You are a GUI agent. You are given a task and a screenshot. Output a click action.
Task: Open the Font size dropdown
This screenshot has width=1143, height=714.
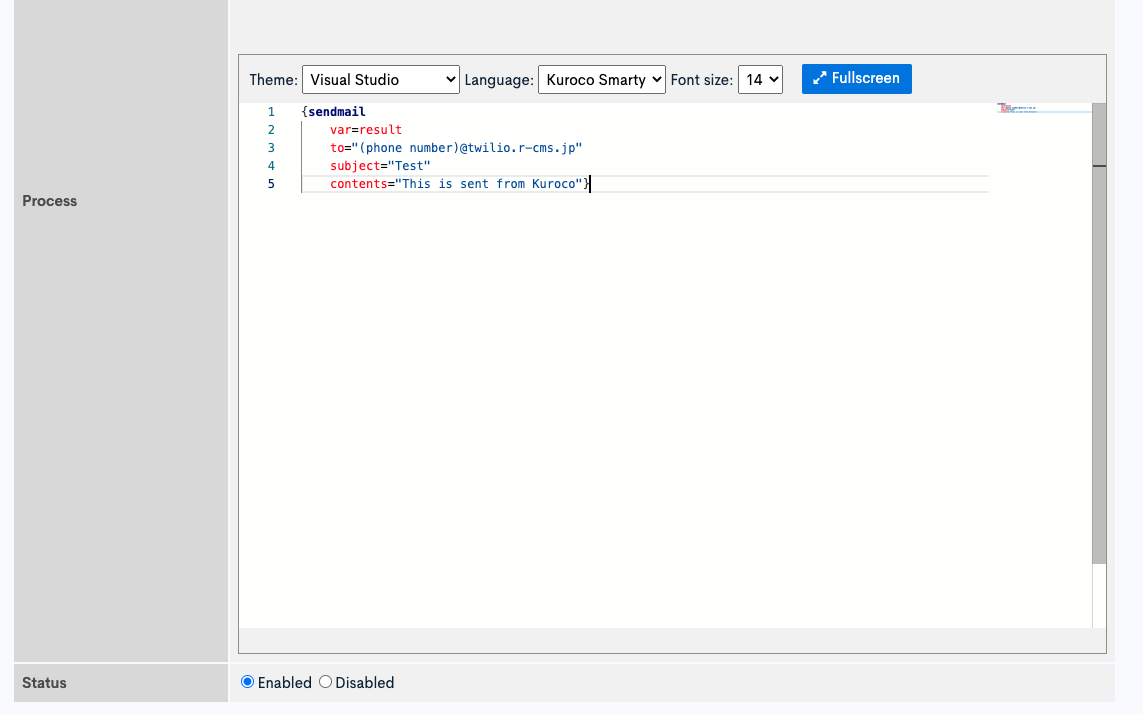761,79
